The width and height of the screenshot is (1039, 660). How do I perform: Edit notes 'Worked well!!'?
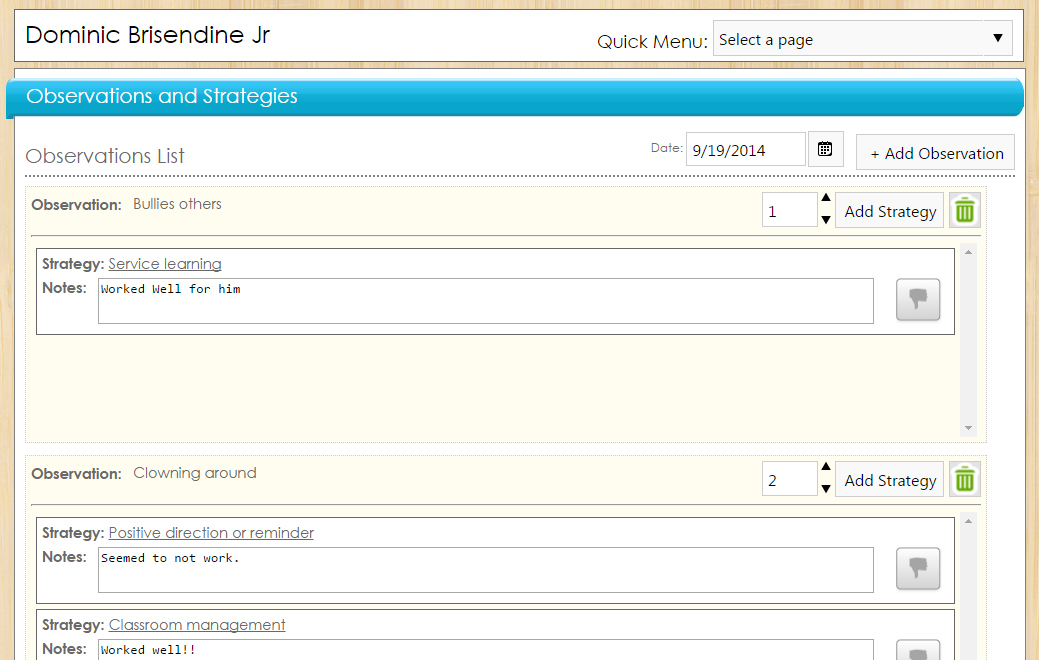[x=486, y=649]
